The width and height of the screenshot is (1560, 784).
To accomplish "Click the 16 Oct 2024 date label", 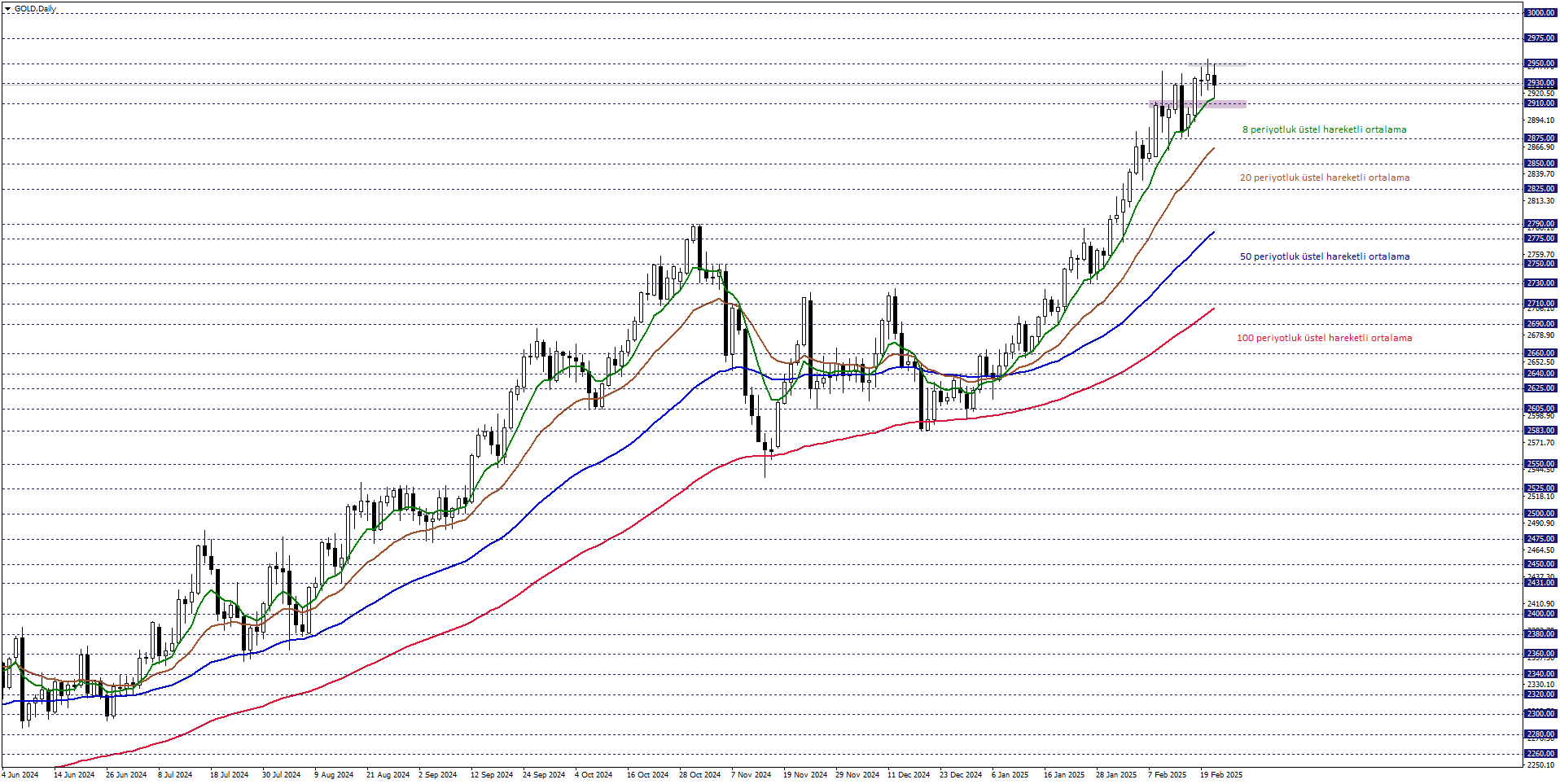I will [x=647, y=775].
